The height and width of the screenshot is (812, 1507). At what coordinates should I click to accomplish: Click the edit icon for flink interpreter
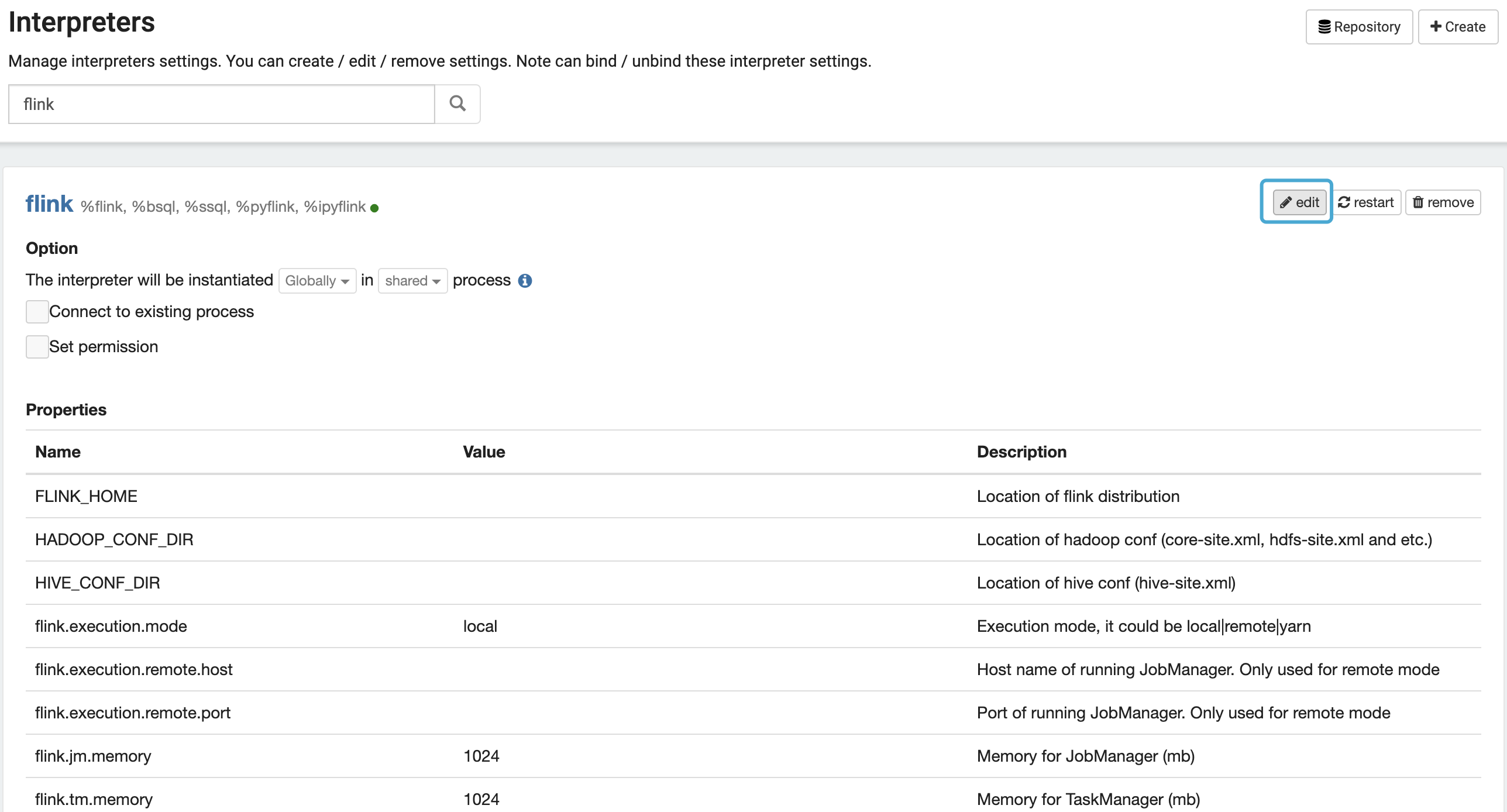(1298, 202)
